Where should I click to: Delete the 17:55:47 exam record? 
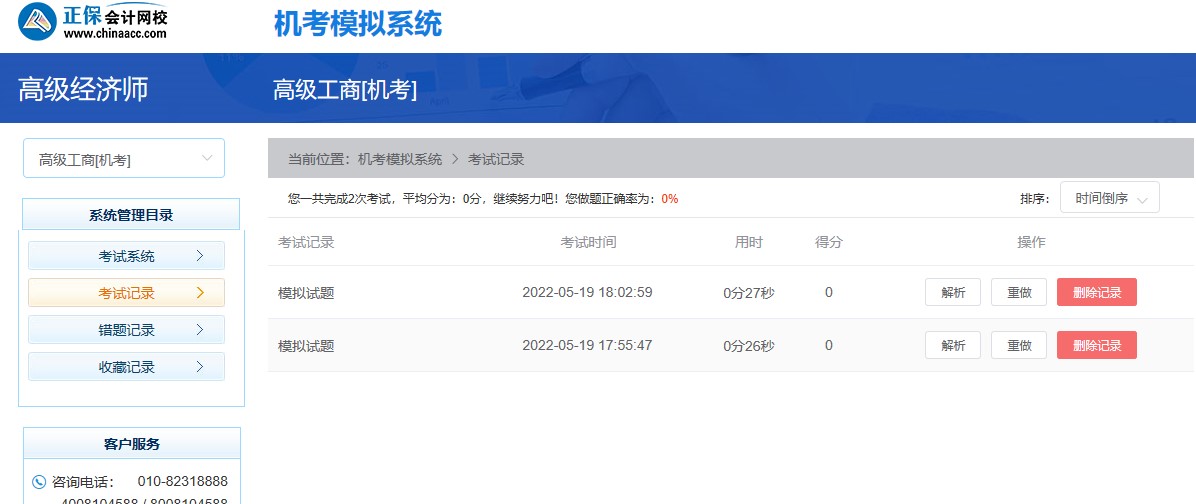[x=1096, y=345]
